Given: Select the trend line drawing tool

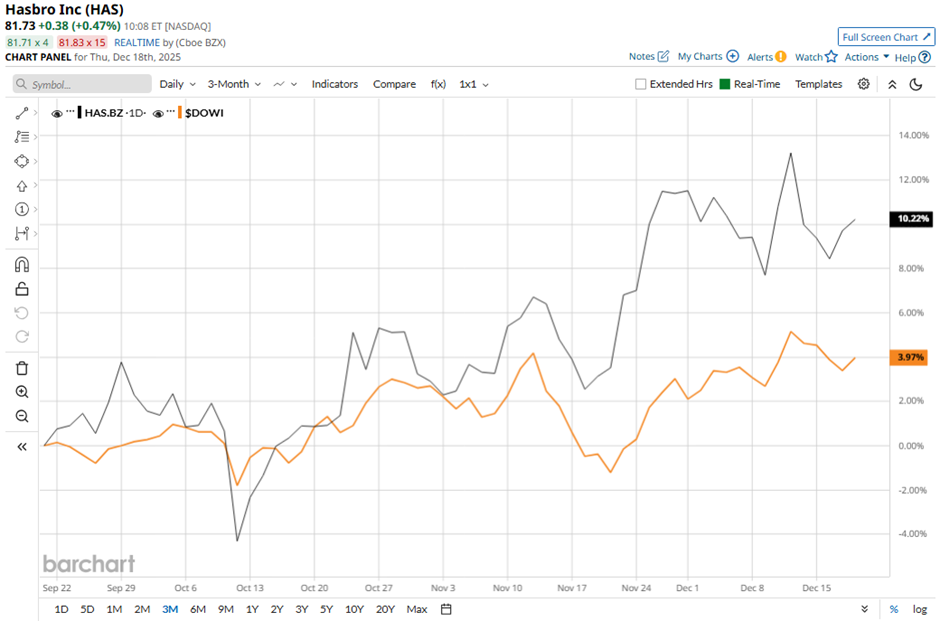Looking at the screenshot, I should click(22, 113).
